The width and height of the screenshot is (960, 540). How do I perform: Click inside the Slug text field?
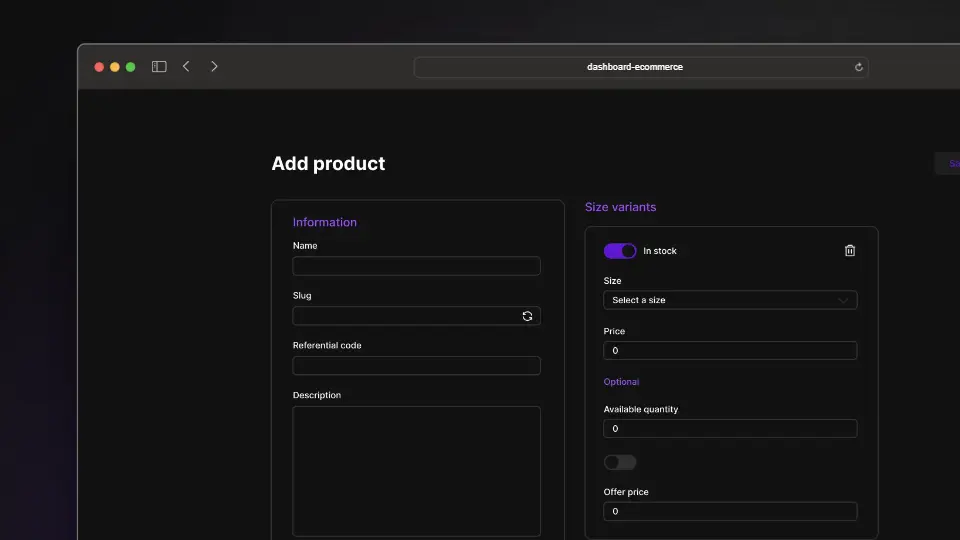click(x=405, y=316)
